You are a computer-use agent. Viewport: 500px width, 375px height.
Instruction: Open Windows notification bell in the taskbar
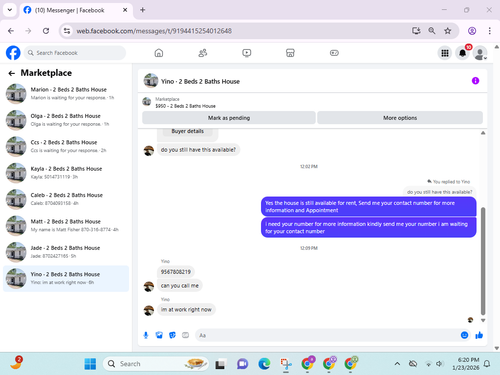coord(487,364)
